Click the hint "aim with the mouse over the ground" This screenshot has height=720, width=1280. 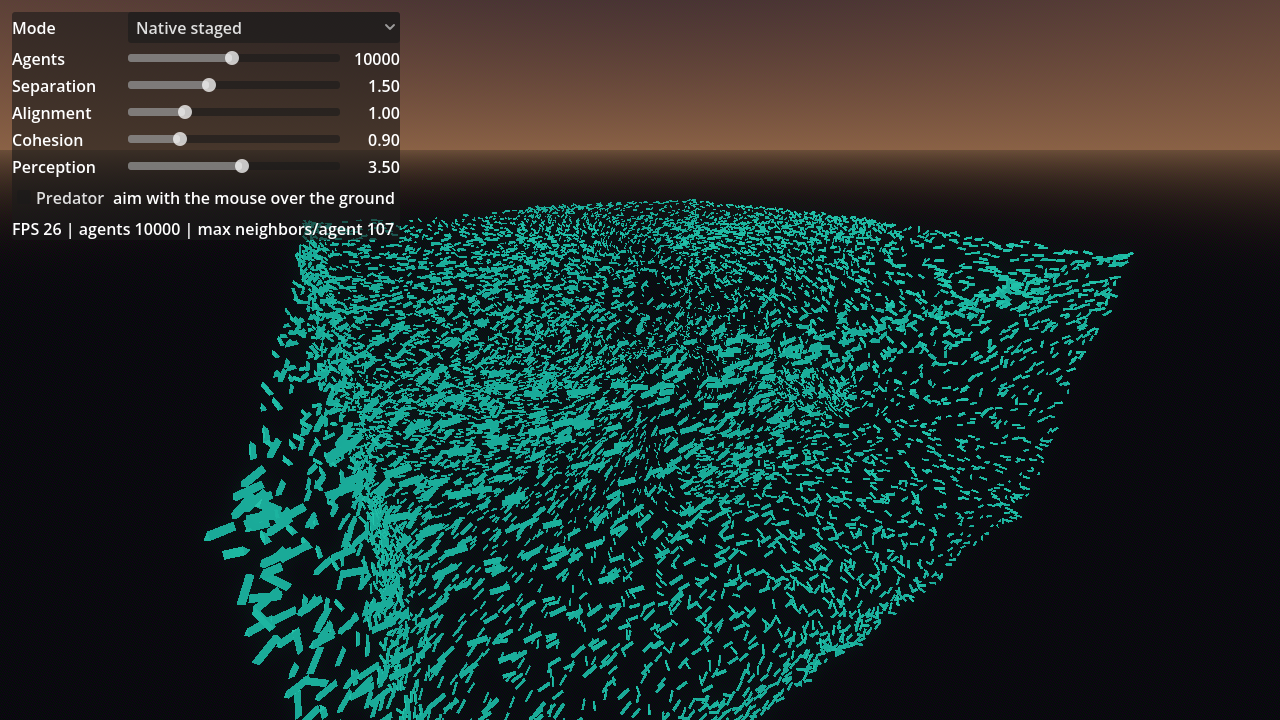point(254,198)
